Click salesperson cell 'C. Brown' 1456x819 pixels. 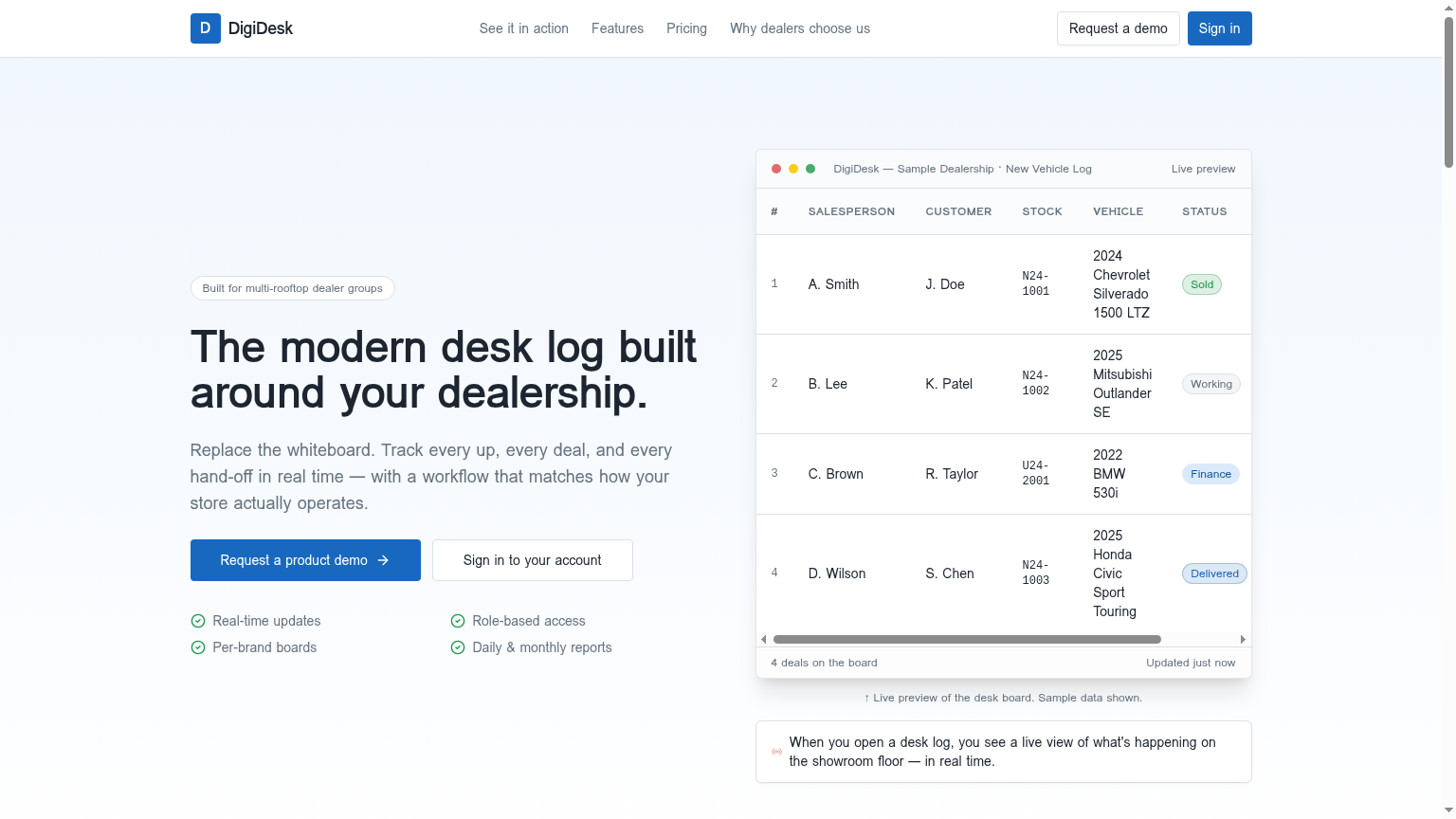tap(835, 474)
